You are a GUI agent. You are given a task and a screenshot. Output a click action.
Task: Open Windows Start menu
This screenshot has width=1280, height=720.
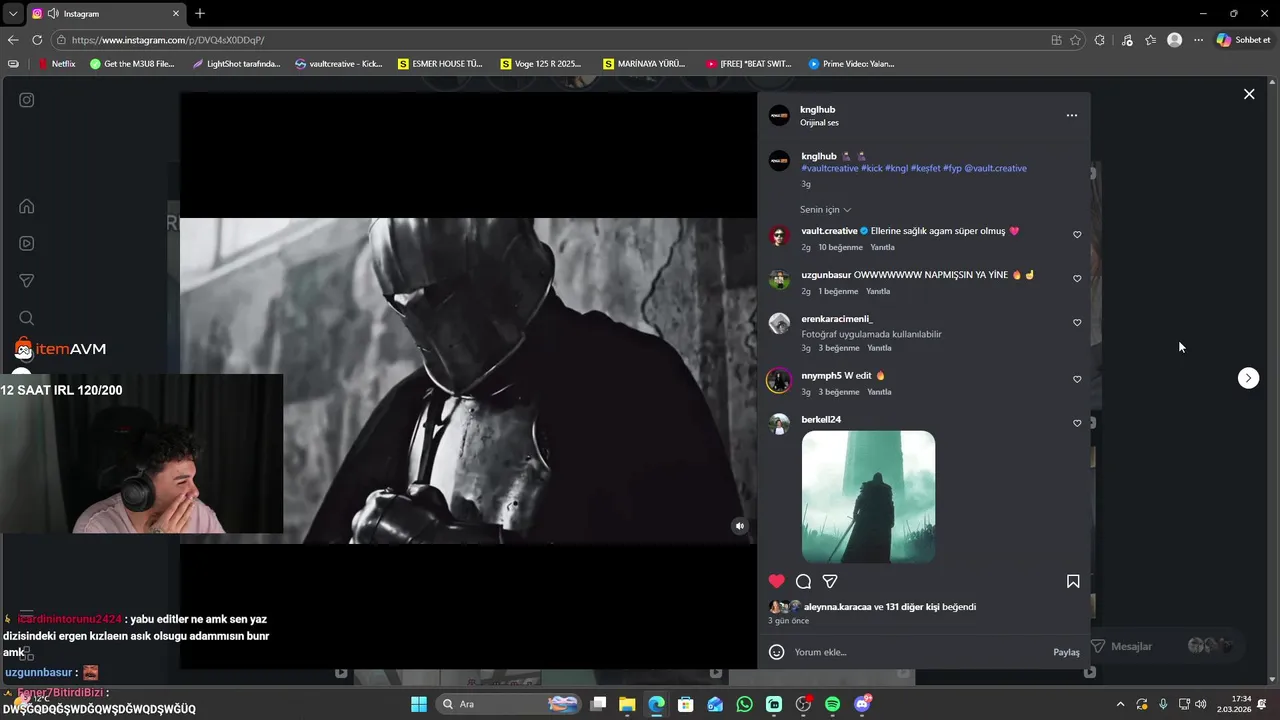[x=419, y=704]
